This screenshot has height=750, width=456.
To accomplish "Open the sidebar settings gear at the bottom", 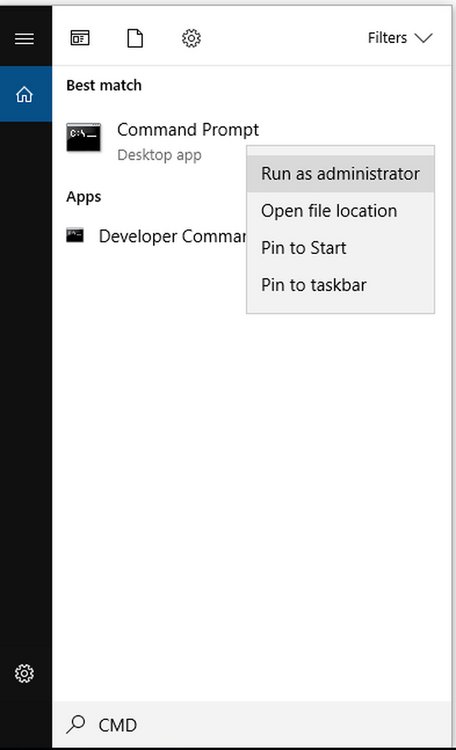I will [x=24, y=673].
